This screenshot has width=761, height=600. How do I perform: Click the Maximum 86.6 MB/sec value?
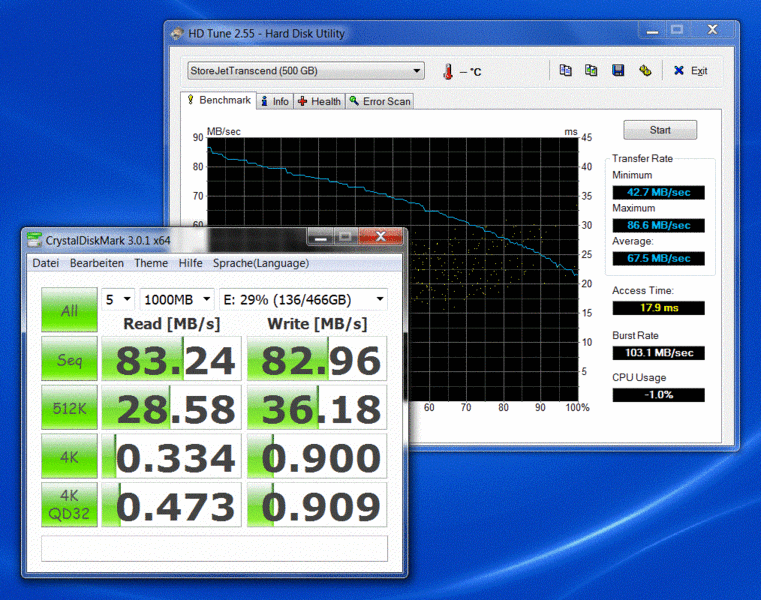659,225
